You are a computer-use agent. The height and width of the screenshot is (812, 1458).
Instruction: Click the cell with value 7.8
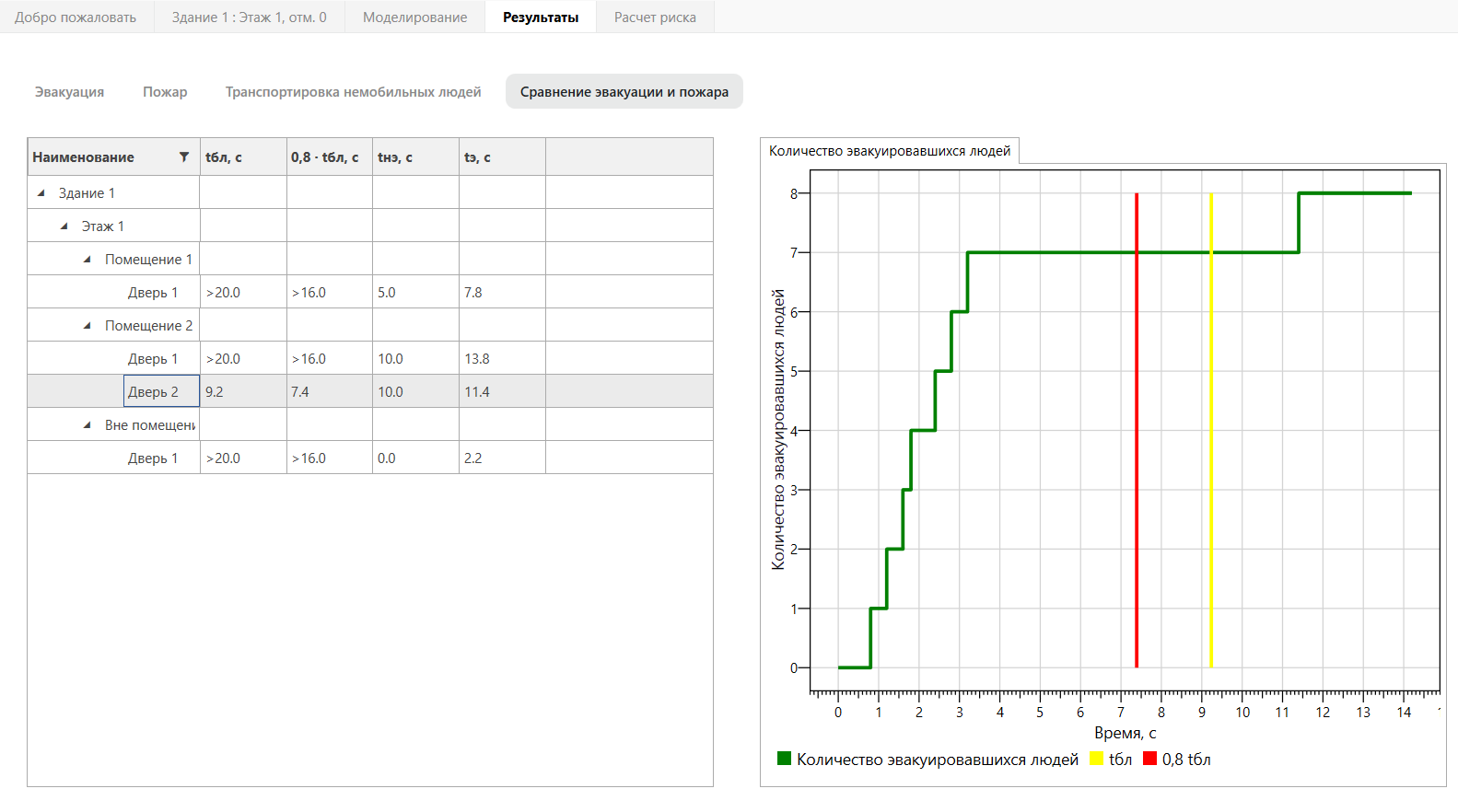[x=502, y=293]
